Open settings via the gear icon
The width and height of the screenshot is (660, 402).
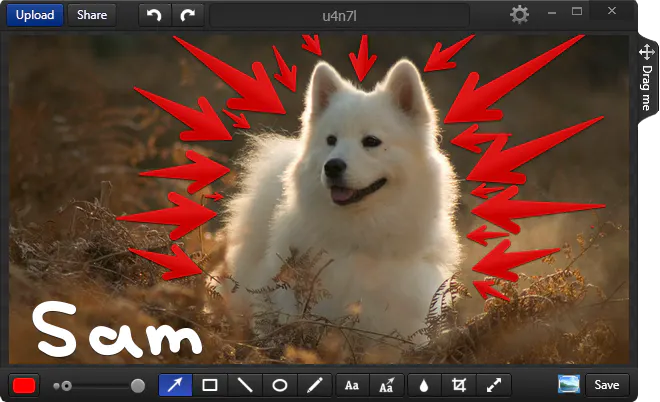[x=519, y=15]
